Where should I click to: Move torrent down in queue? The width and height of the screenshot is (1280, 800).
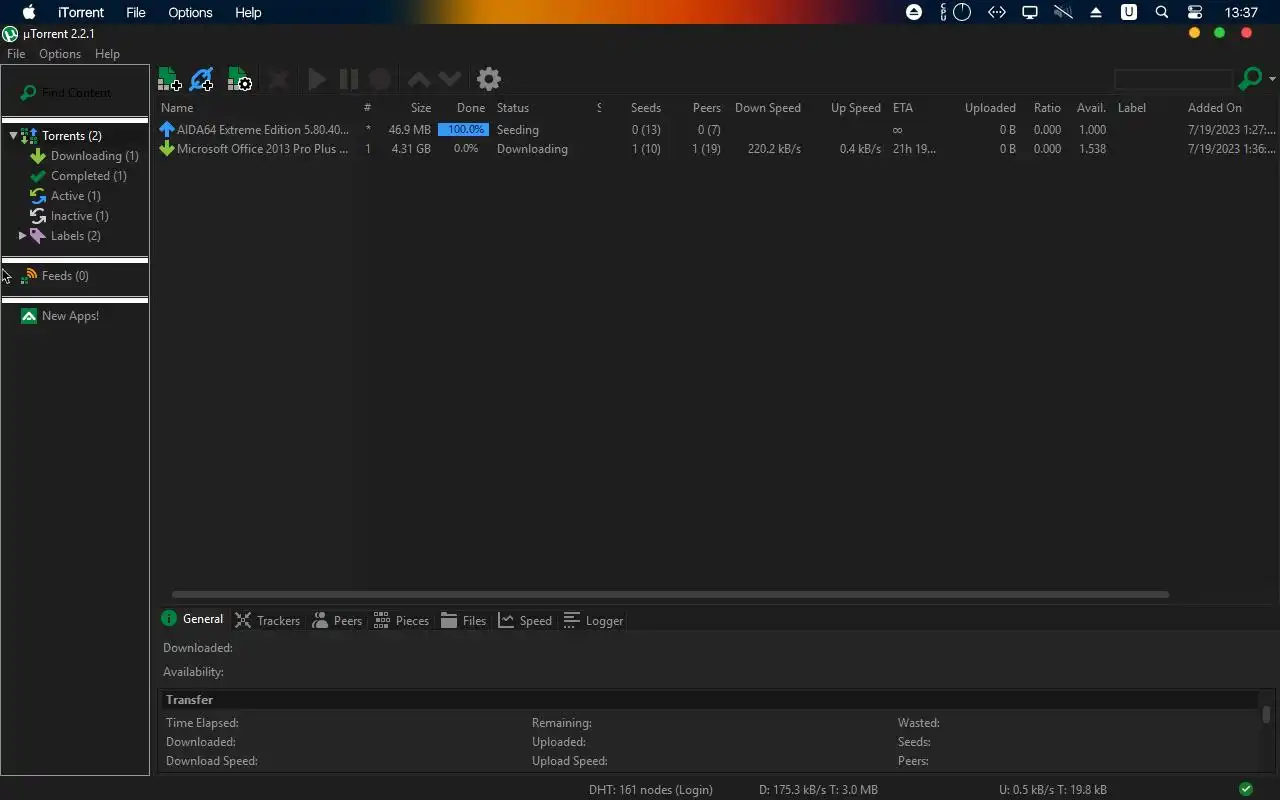coord(450,79)
